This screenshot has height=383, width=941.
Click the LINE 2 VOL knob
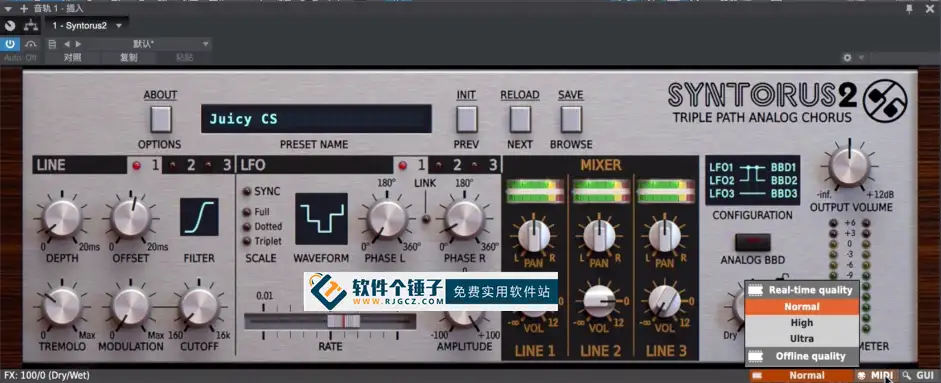(599, 301)
